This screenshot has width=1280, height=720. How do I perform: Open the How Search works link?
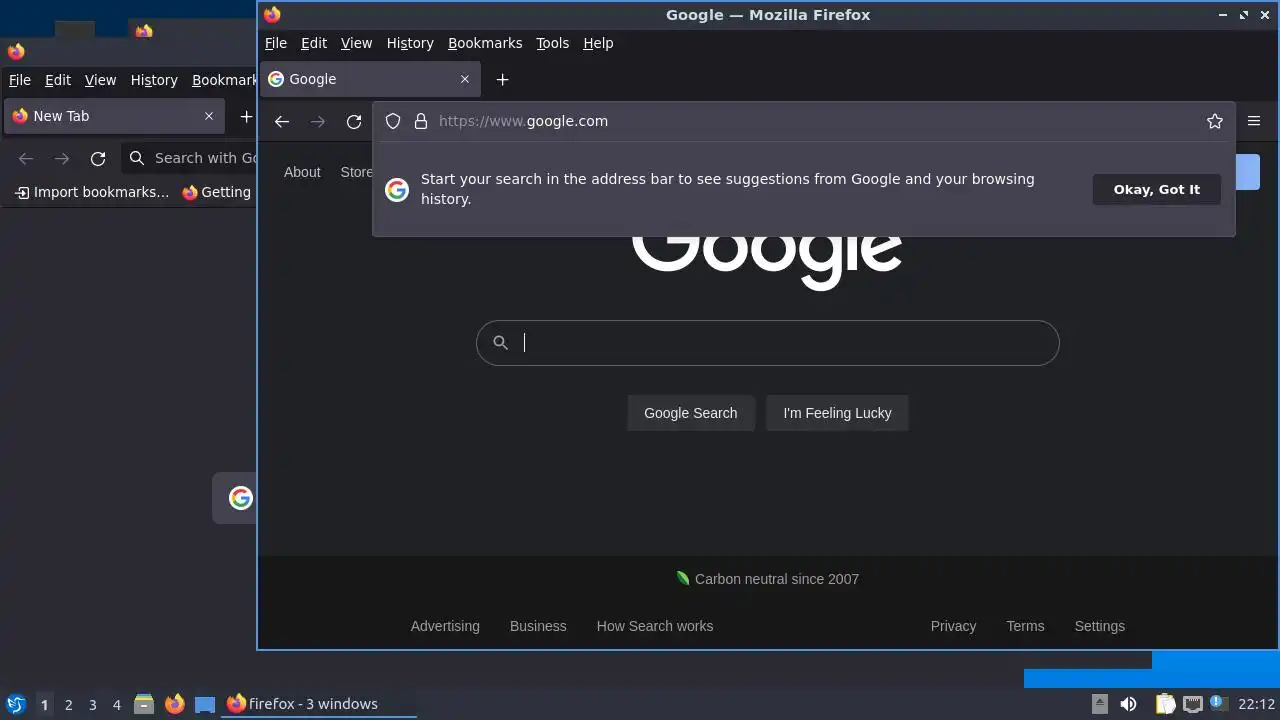coord(655,626)
